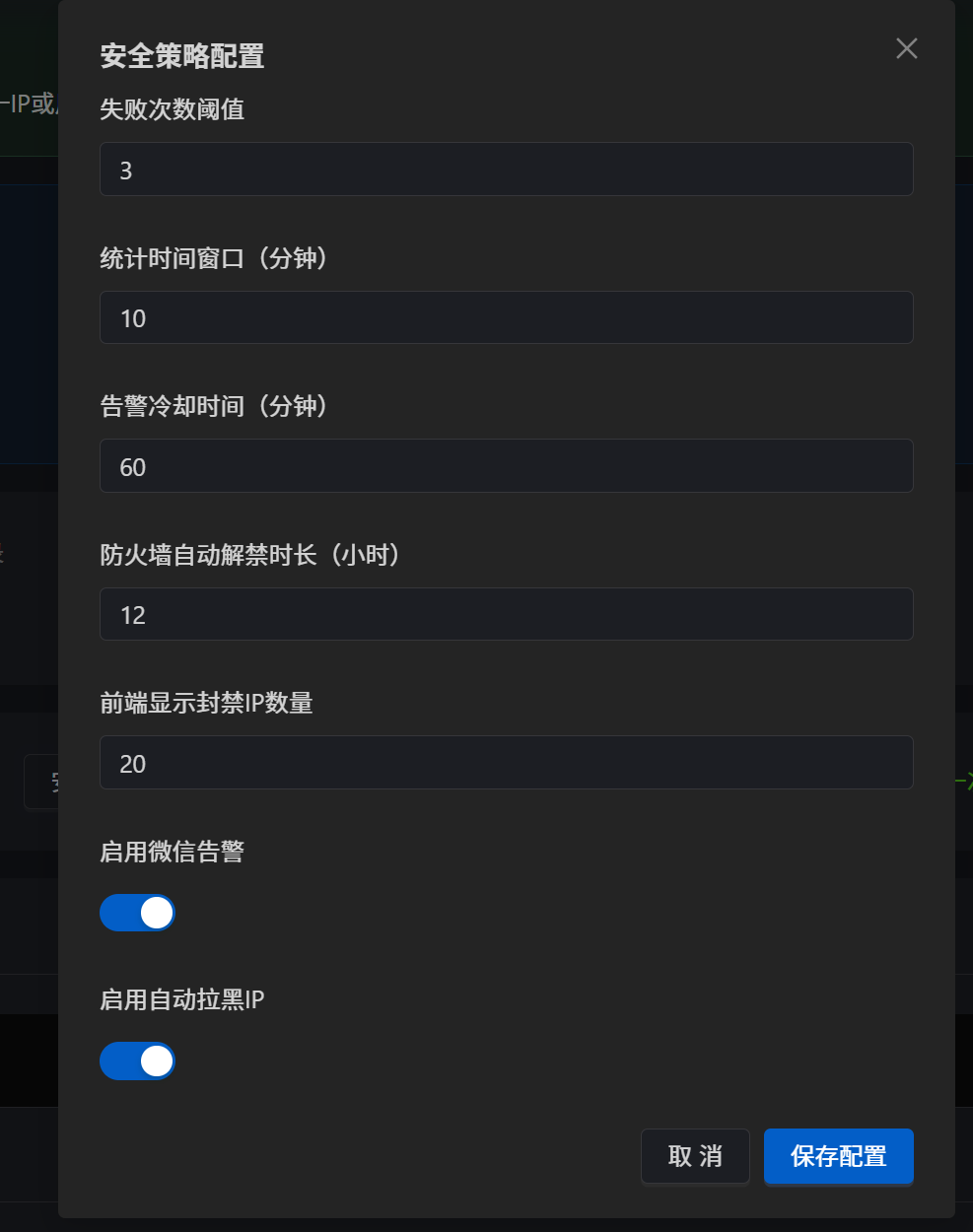Click the 安全策略配置 dialog title
Screen dimensions: 973x1232
click(x=182, y=56)
